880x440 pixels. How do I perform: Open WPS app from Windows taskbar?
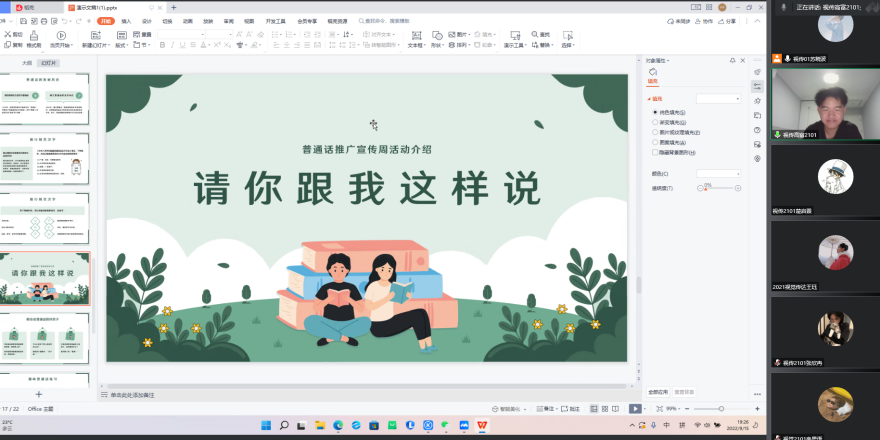pyautogui.click(x=482, y=425)
